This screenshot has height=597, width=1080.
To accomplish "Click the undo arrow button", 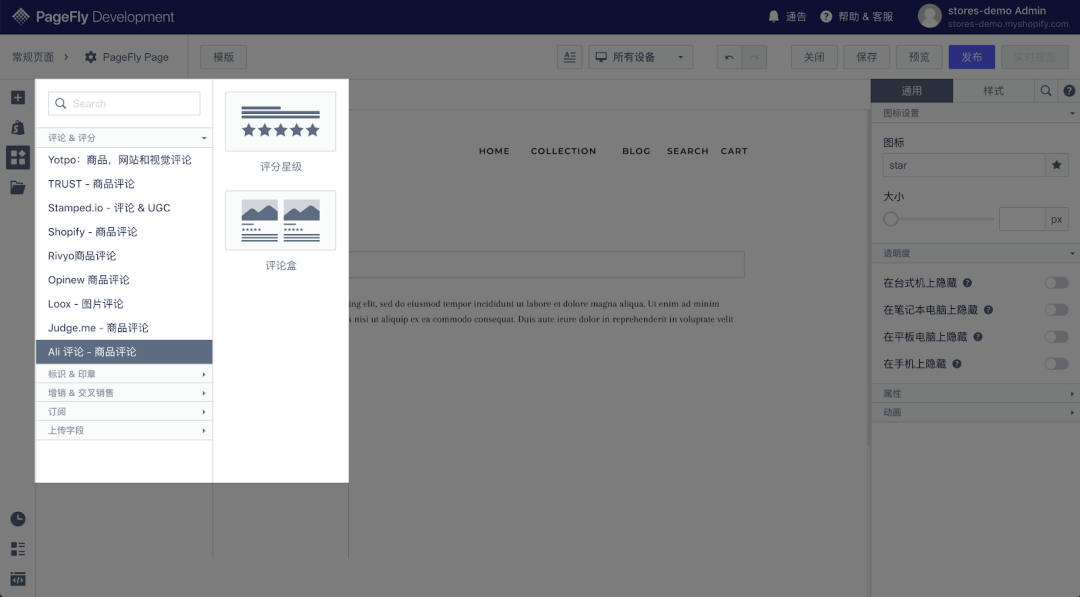I will point(729,57).
